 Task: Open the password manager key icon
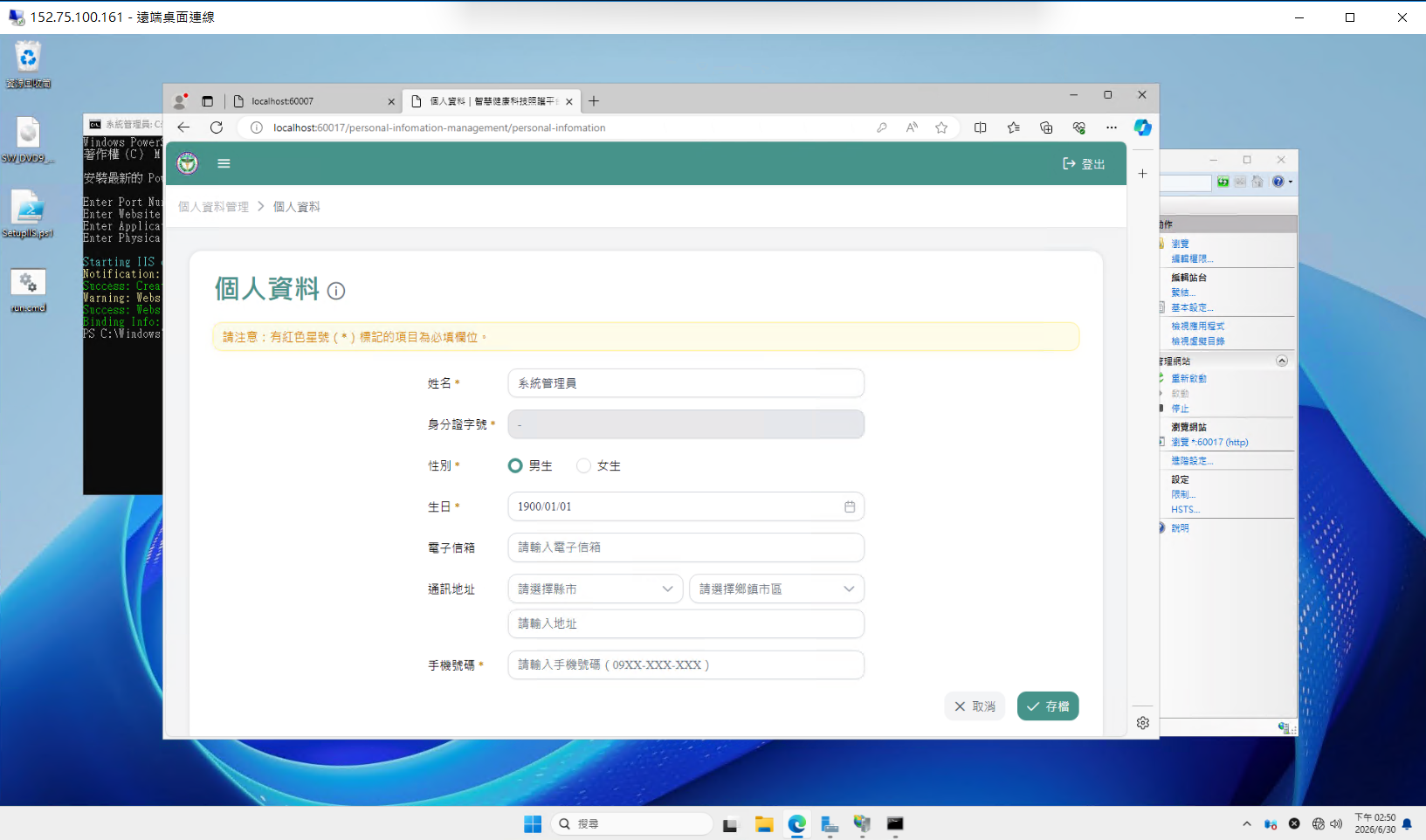[882, 127]
